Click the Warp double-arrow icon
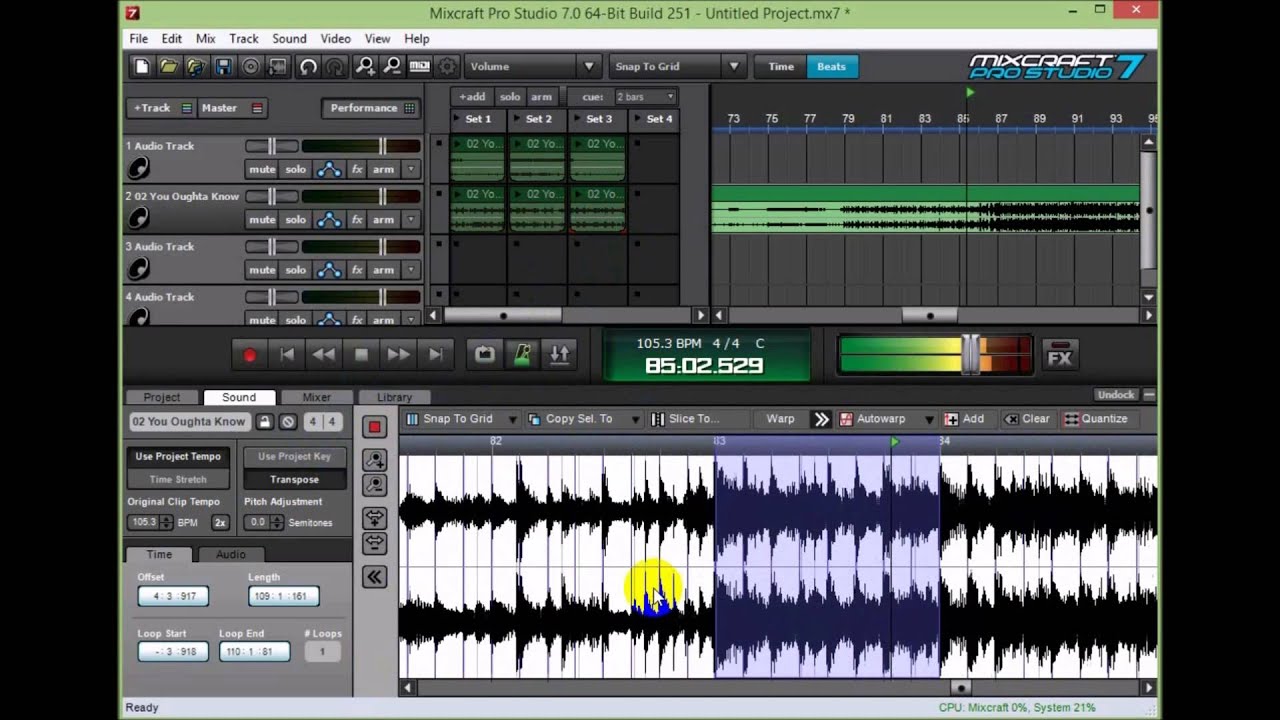This screenshot has width=1280, height=720. pos(822,419)
